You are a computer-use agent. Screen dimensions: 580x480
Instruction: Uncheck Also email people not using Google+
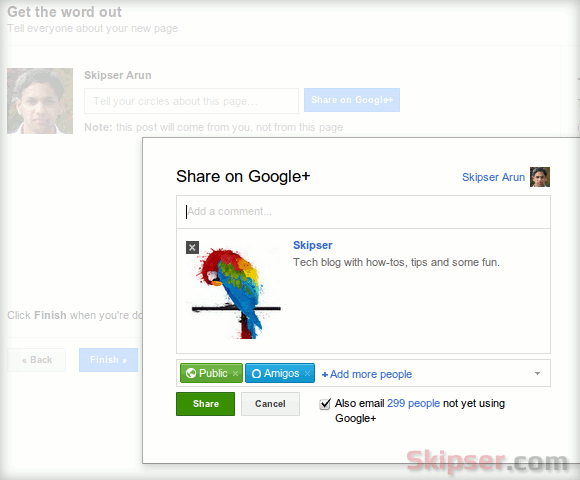[325, 403]
